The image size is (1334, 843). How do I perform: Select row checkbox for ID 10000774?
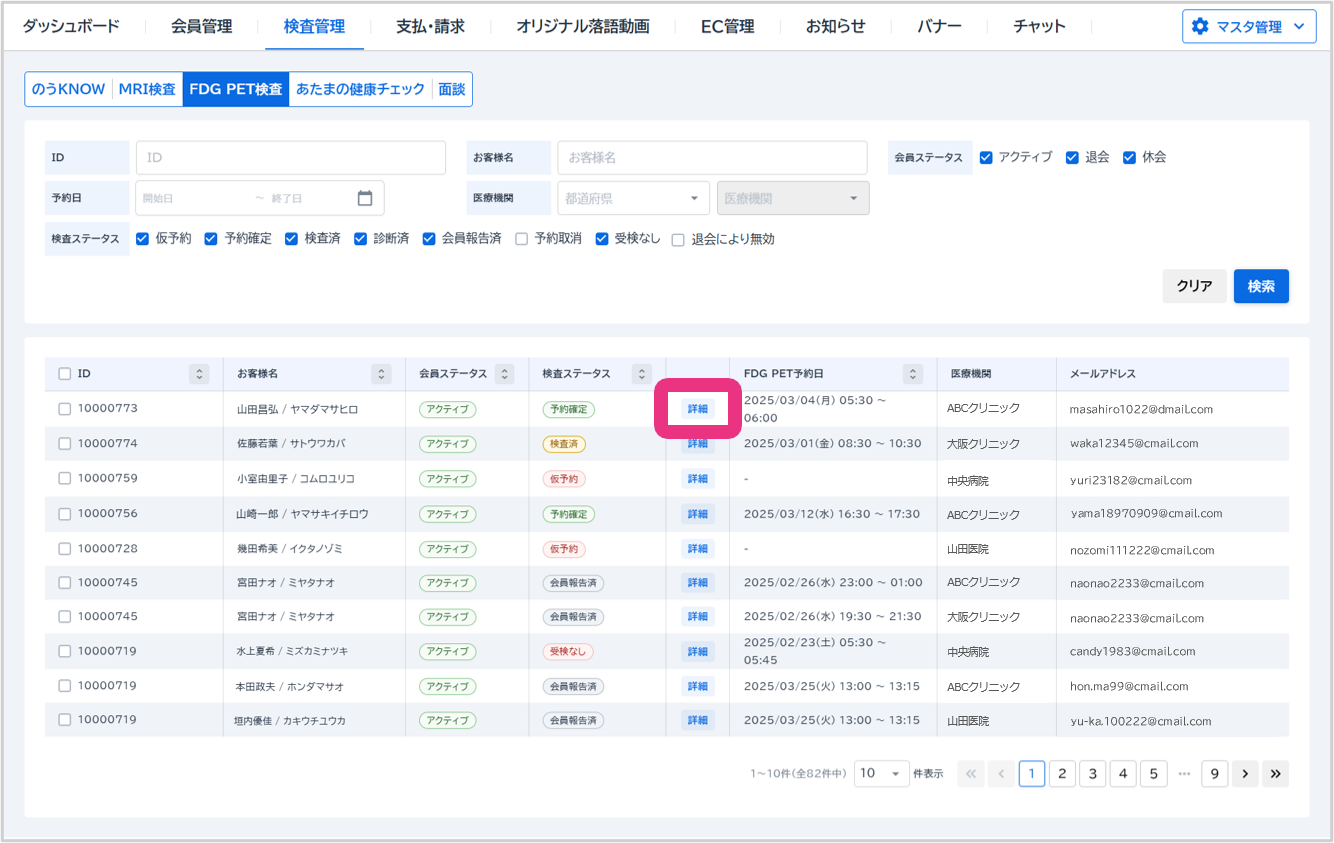(x=65, y=443)
